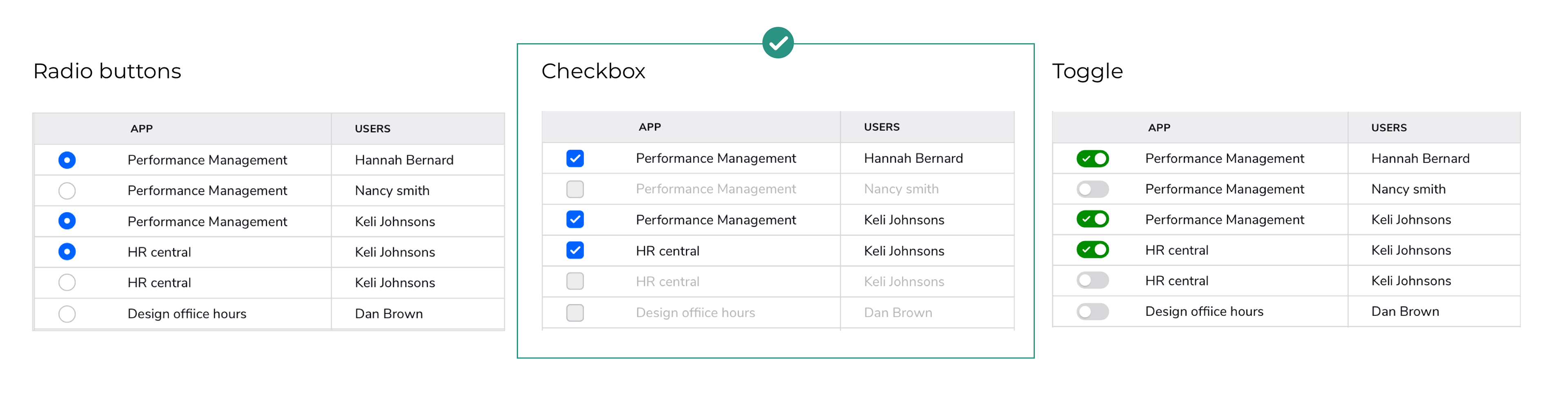The width and height of the screenshot is (1568, 410).
Task: Click Dan Brown cell in Toggle table
Action: click(1405, 311)
